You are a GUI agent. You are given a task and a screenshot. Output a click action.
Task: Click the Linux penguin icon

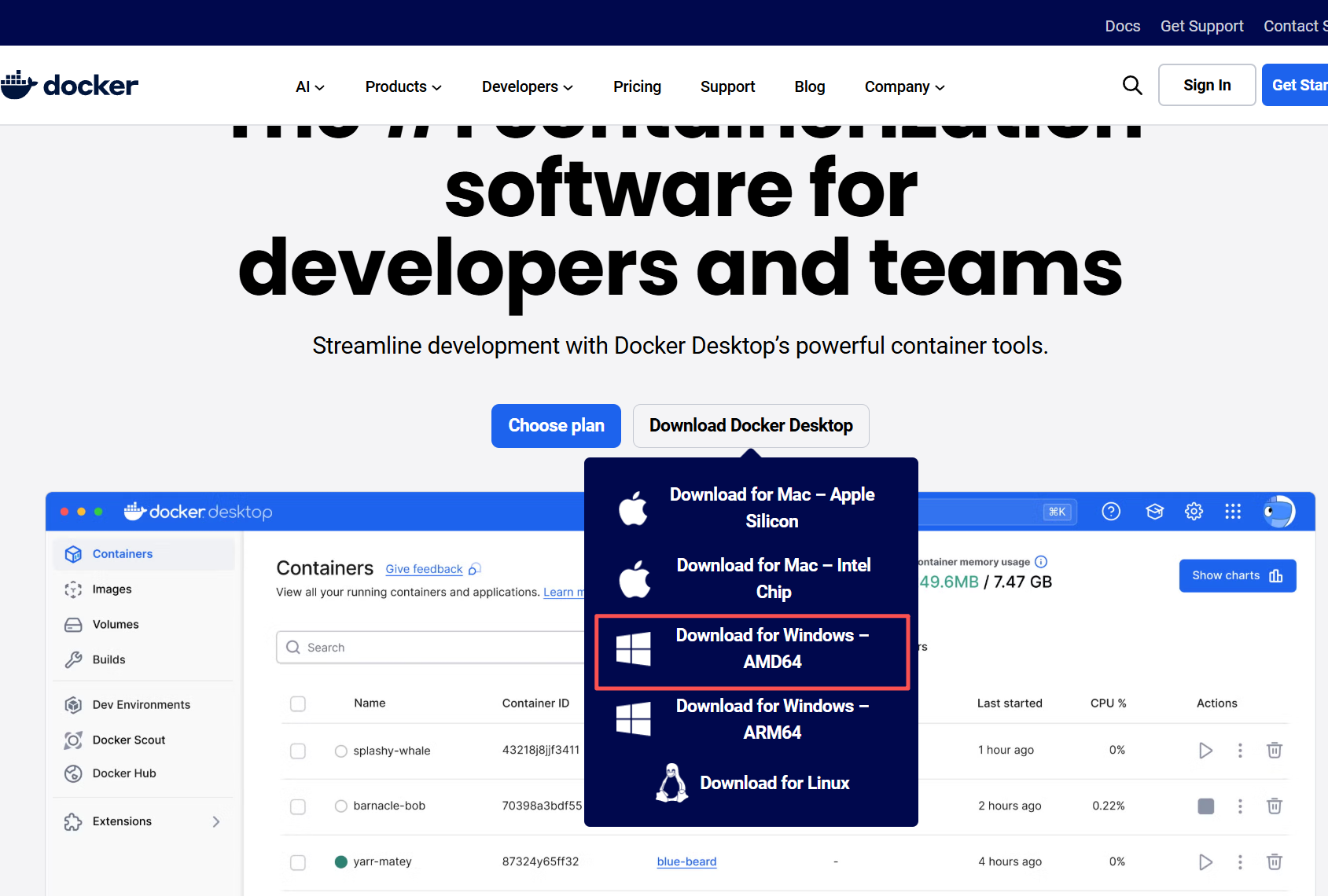click(x=672, y=783)
